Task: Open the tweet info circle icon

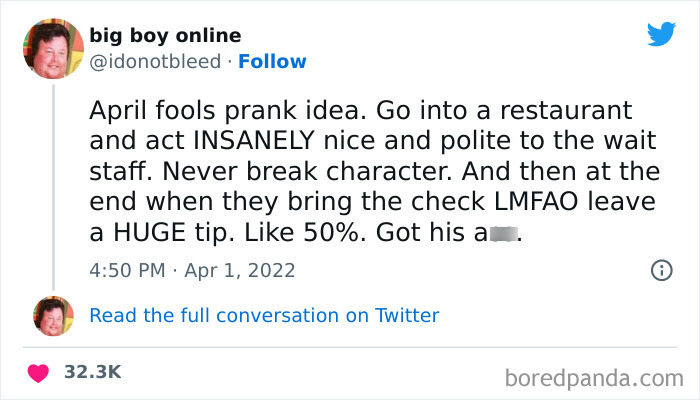Action: click(660, 270)
